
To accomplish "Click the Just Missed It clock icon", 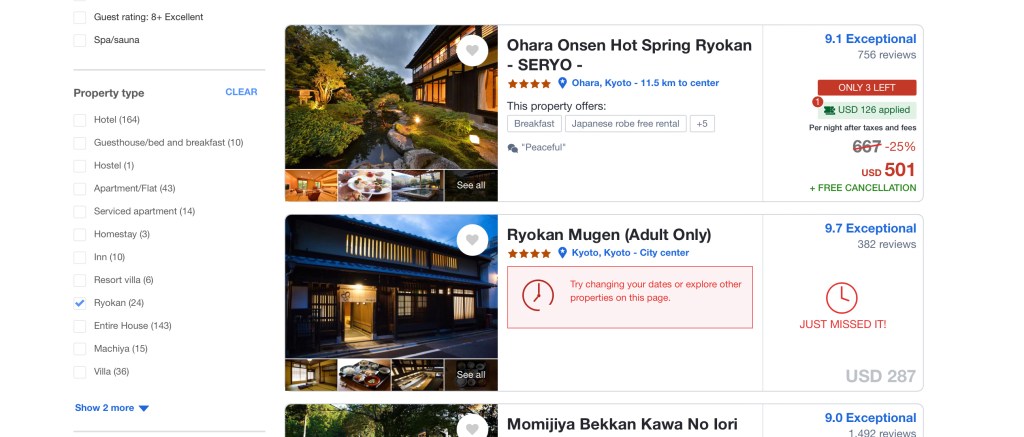I will (x=842, y=298).
